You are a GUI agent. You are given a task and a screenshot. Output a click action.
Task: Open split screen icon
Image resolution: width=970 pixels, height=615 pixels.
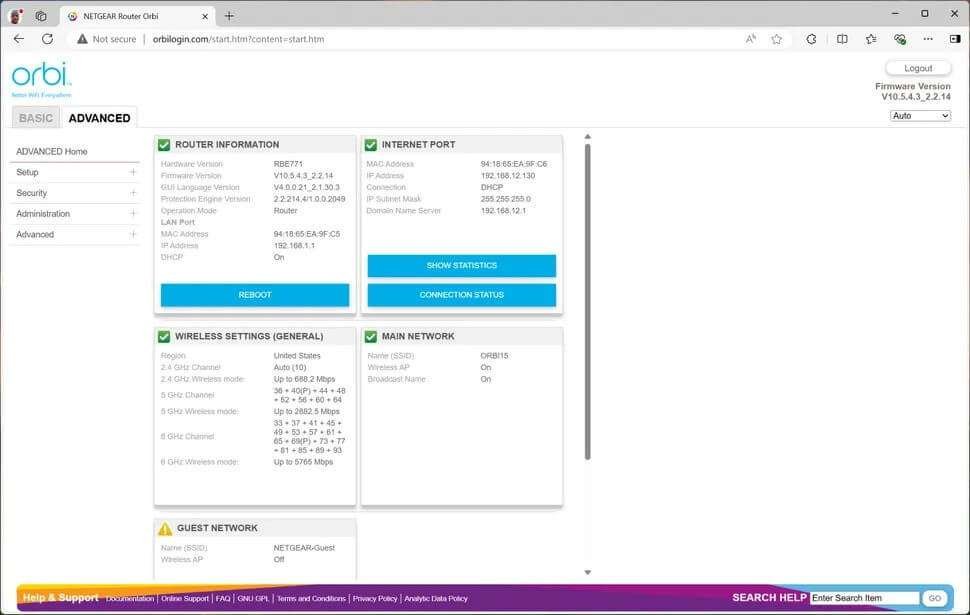[842, 39]
